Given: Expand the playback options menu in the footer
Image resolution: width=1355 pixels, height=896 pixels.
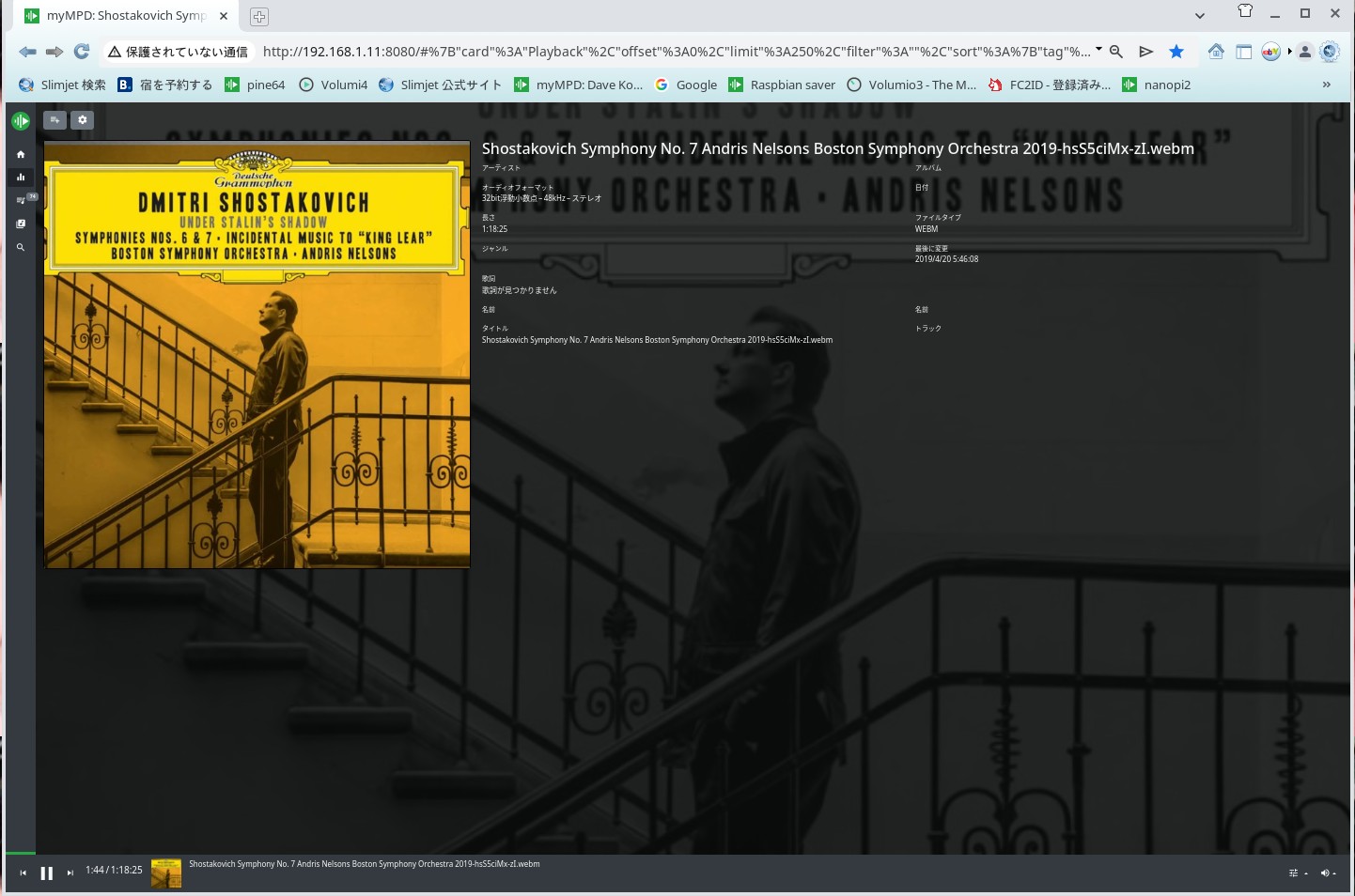Looking at the screenshot, I should click(1297, 873).
